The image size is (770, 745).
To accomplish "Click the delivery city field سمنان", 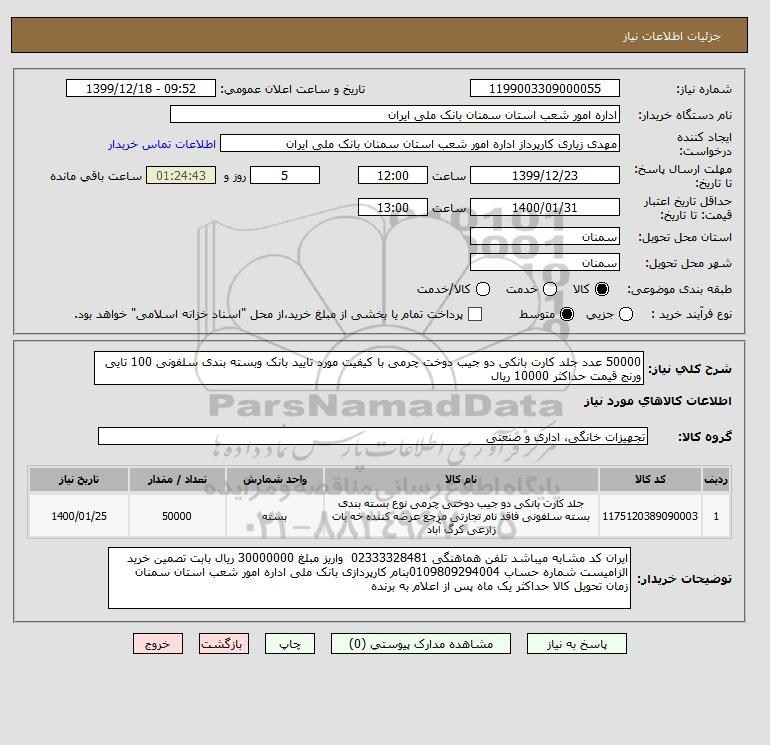I will [545, 263].
